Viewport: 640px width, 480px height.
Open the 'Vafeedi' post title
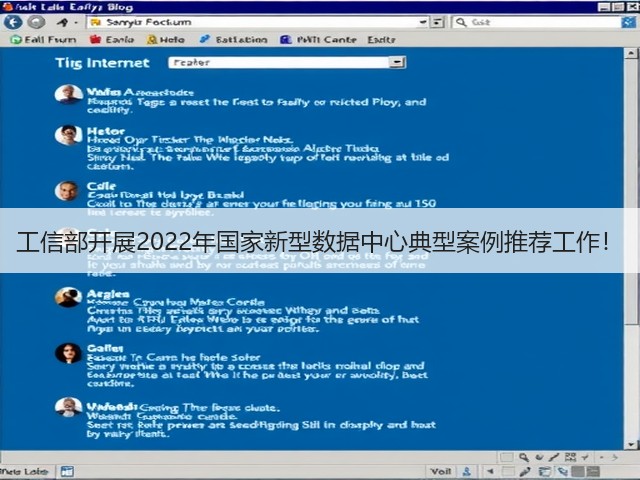183,407
